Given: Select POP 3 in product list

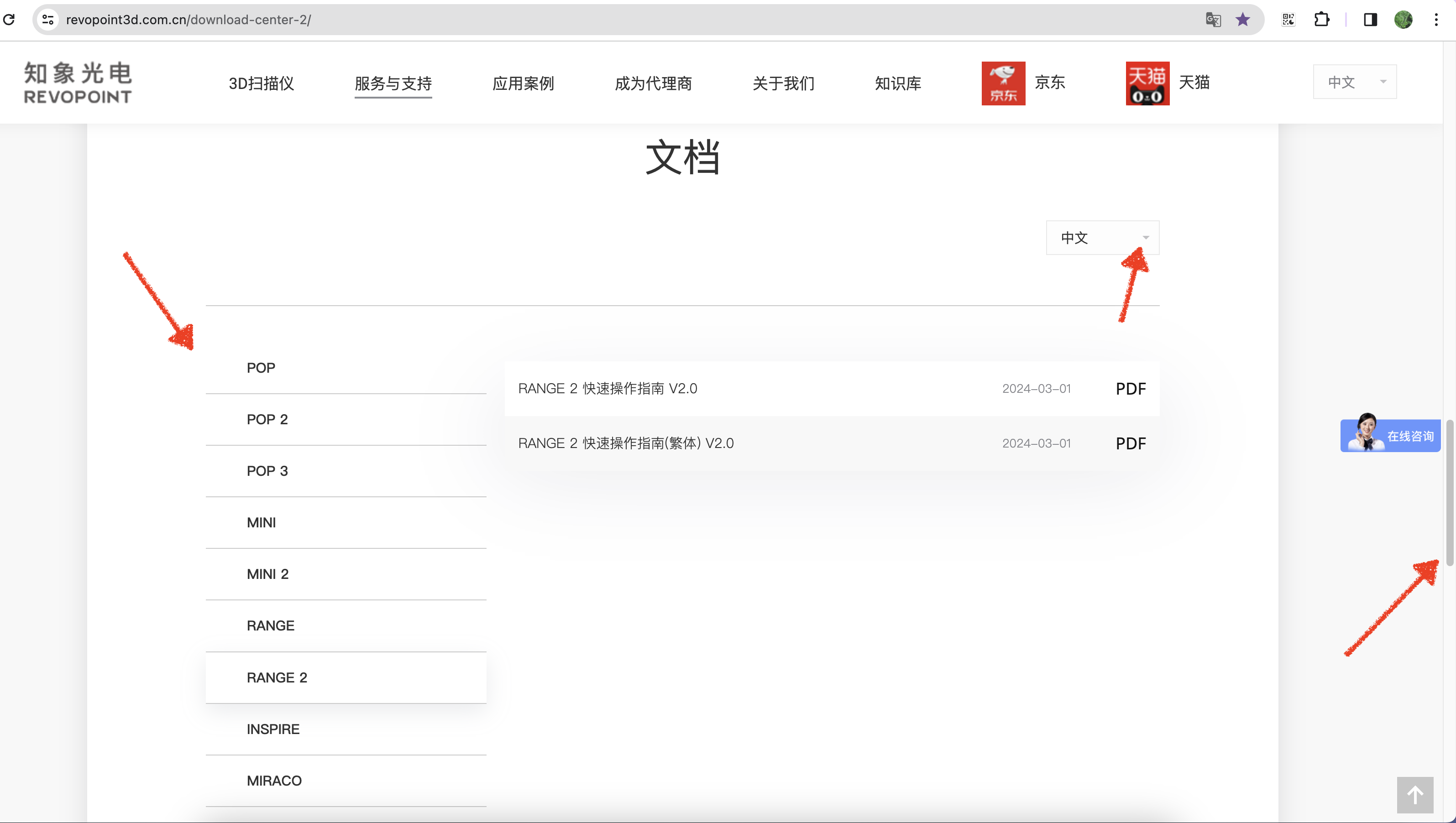Looking at the screenshot, I should coord(267,471).
